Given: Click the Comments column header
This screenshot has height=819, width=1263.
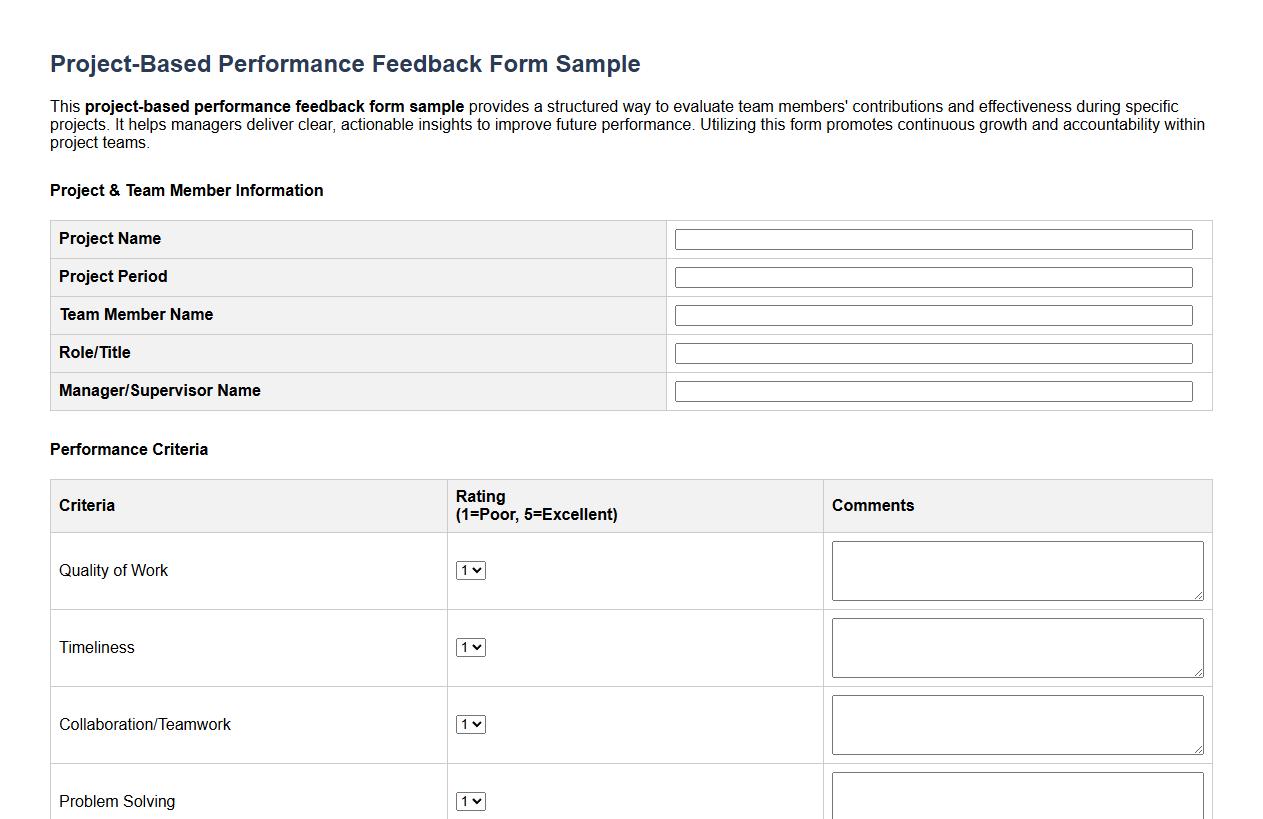Looking at the screenshot, I should pyautogui.click(x=873, y=505).
